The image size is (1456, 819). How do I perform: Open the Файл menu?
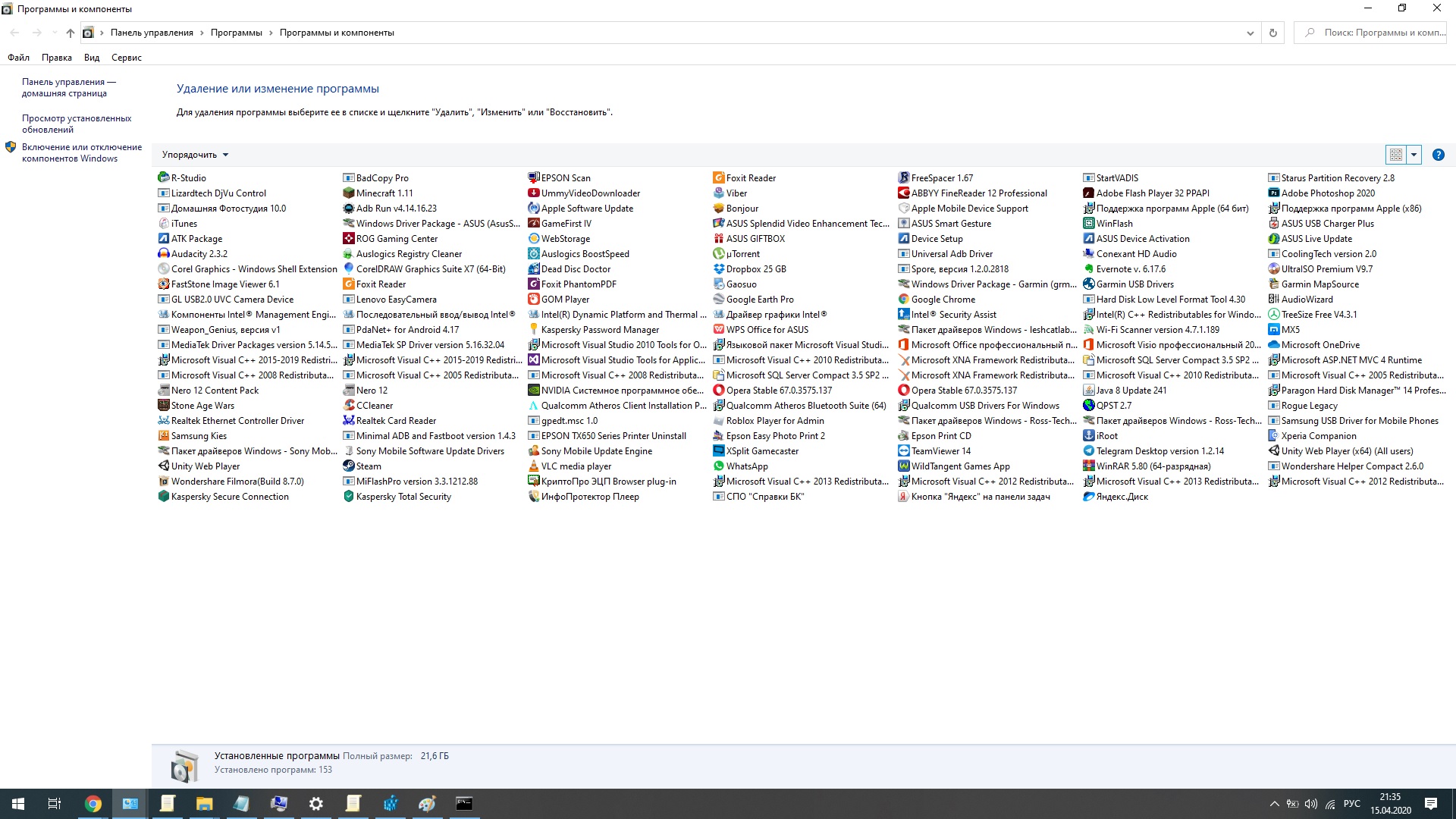[18, 58]
